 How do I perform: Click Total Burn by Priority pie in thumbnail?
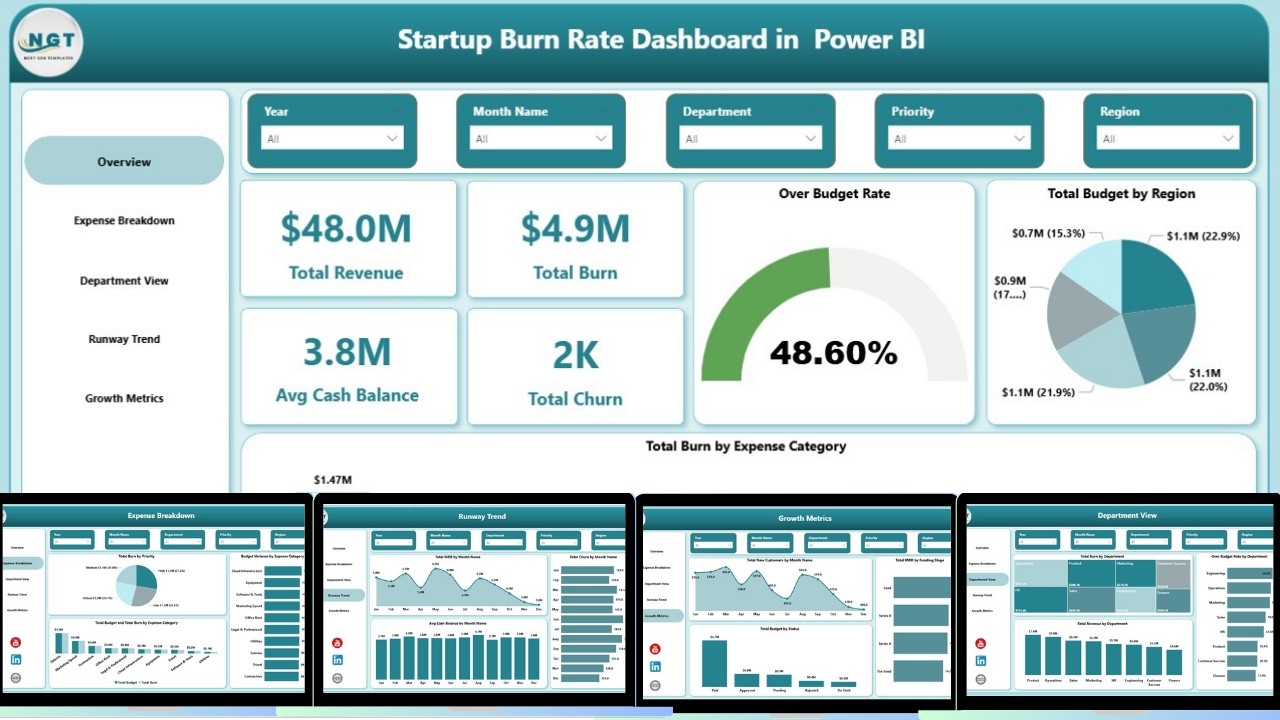(x=137, y=584)
